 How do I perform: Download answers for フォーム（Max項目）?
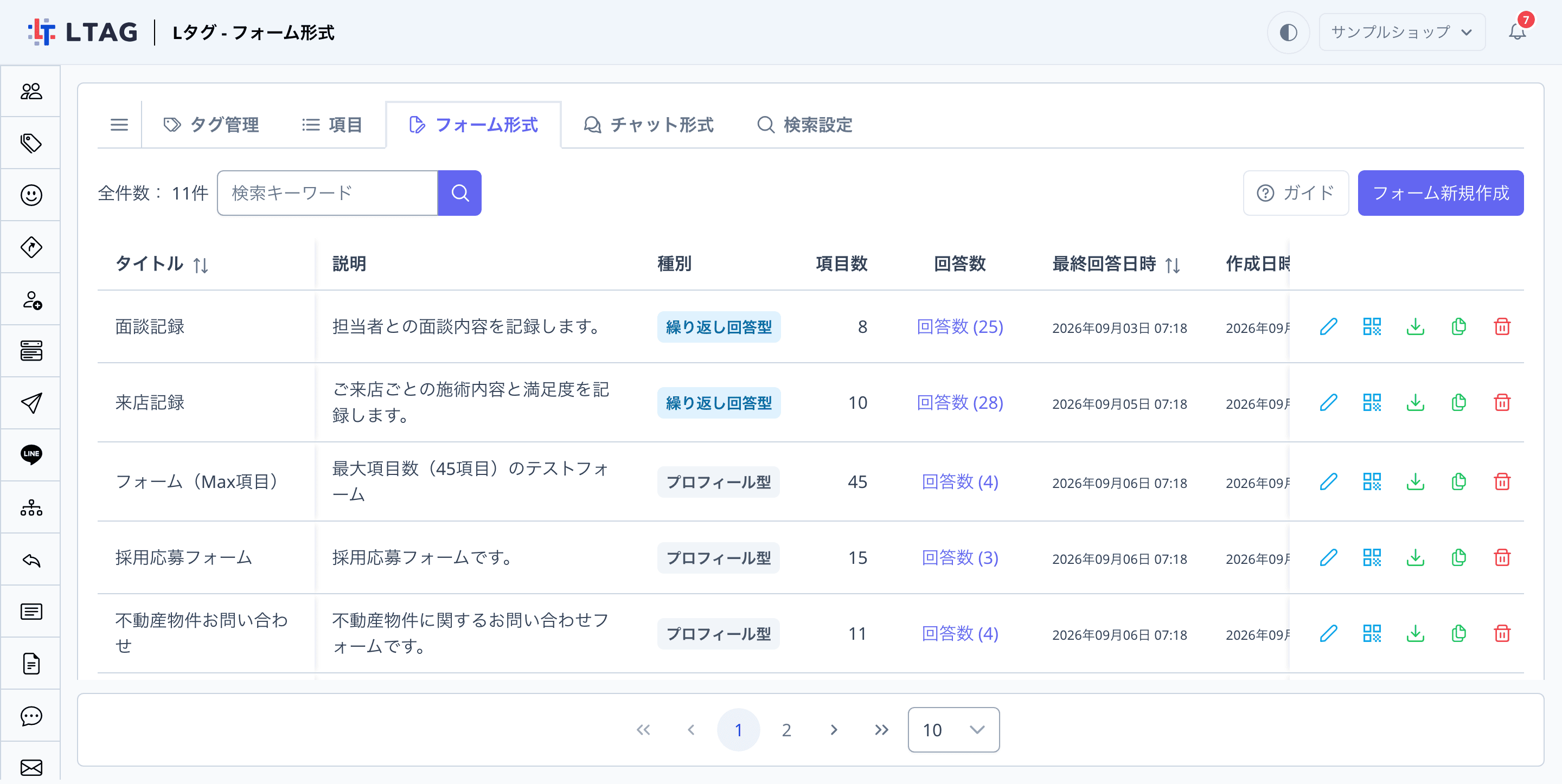(1415, 482)
